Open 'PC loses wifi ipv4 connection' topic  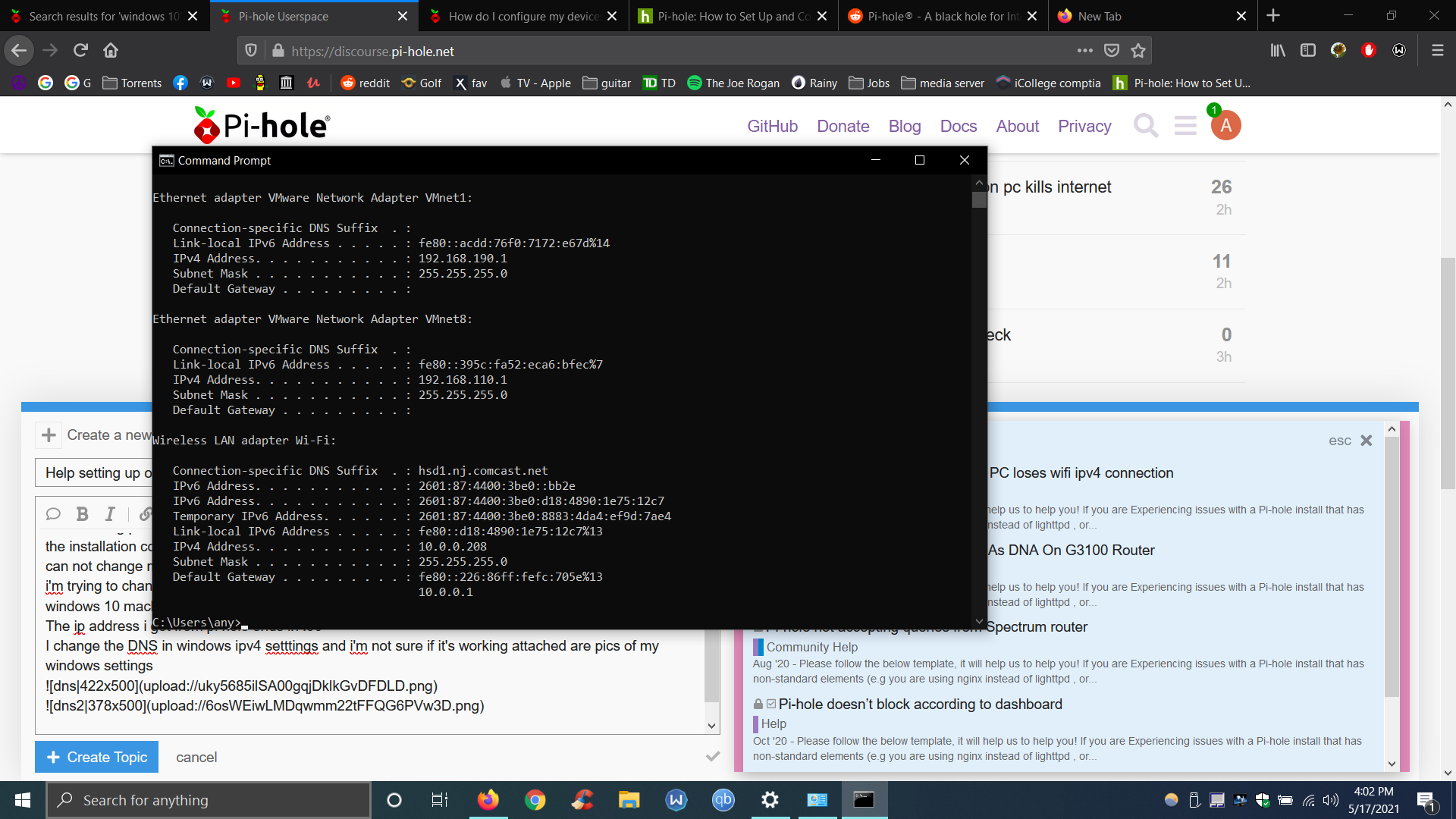point(1082,472)
